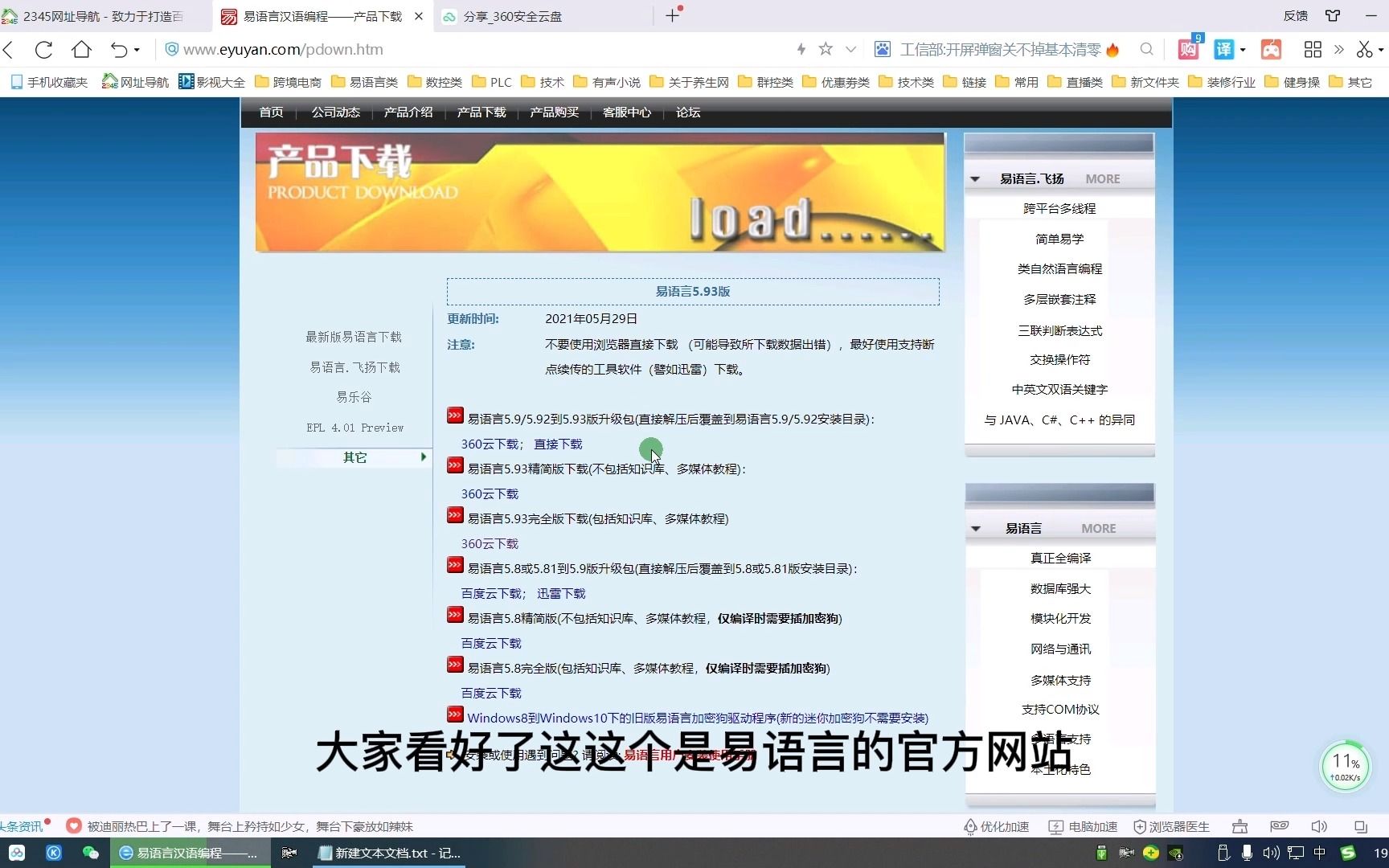1389x868 pixels.
Task: Switch to the 分享_360安全云盘 tab
Action: click(x=513, y=16)
